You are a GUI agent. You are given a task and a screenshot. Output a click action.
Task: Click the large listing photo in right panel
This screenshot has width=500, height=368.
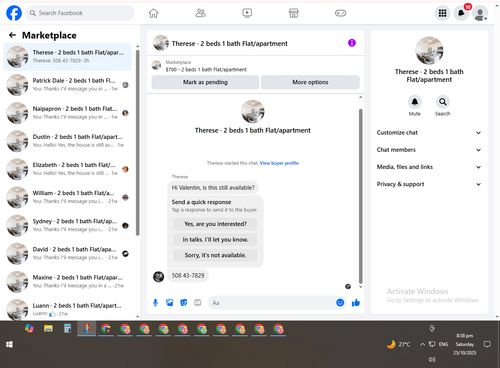tap(429, 50)
